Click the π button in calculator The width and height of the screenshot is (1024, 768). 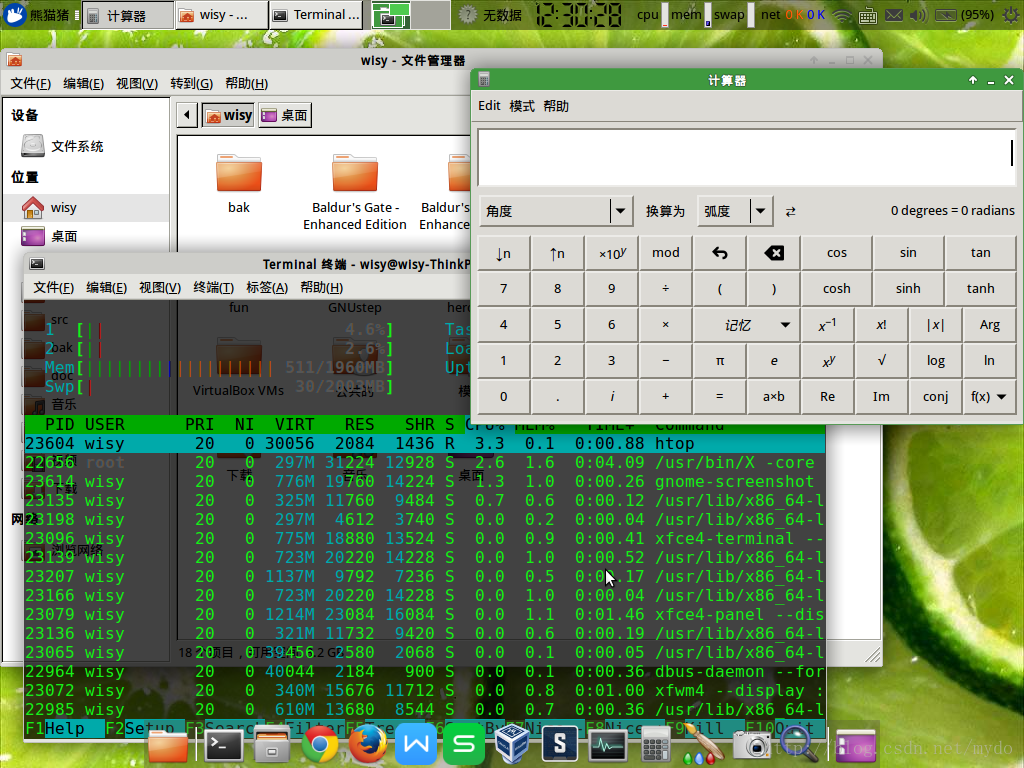(720, 360)
